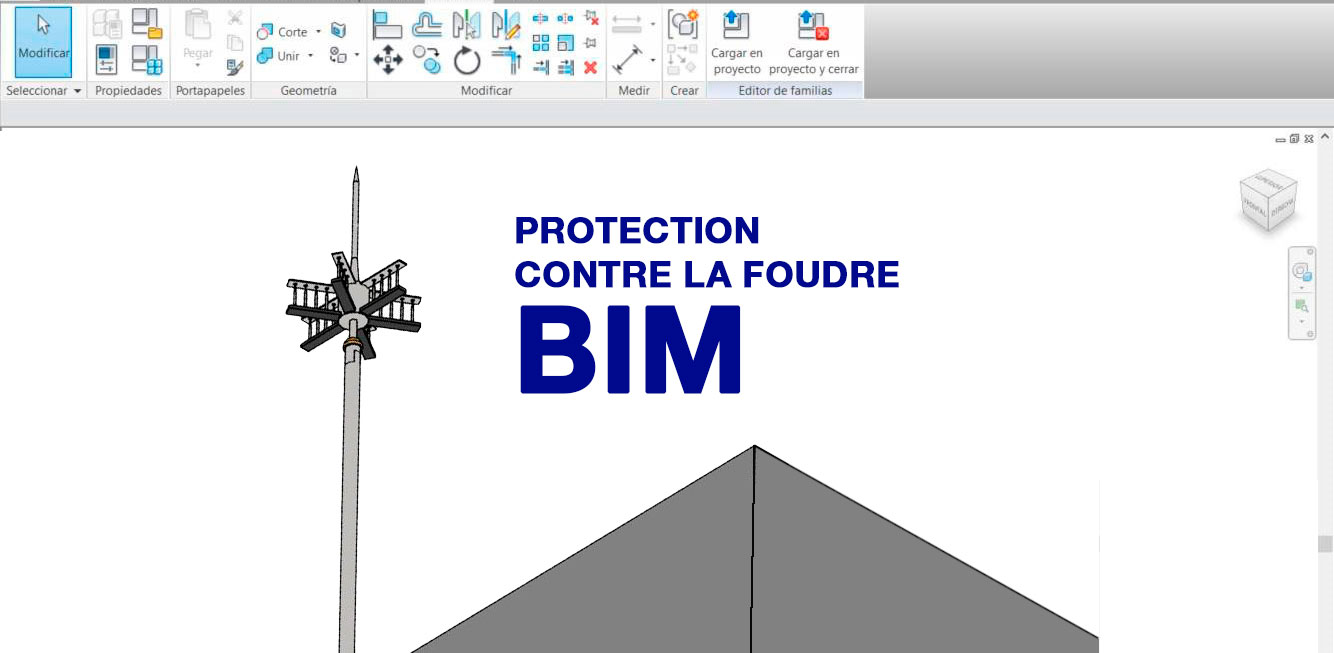Open the Unir tool dropdown arrow
This screenshot has height=653, width=1334.
coord(311,56)
